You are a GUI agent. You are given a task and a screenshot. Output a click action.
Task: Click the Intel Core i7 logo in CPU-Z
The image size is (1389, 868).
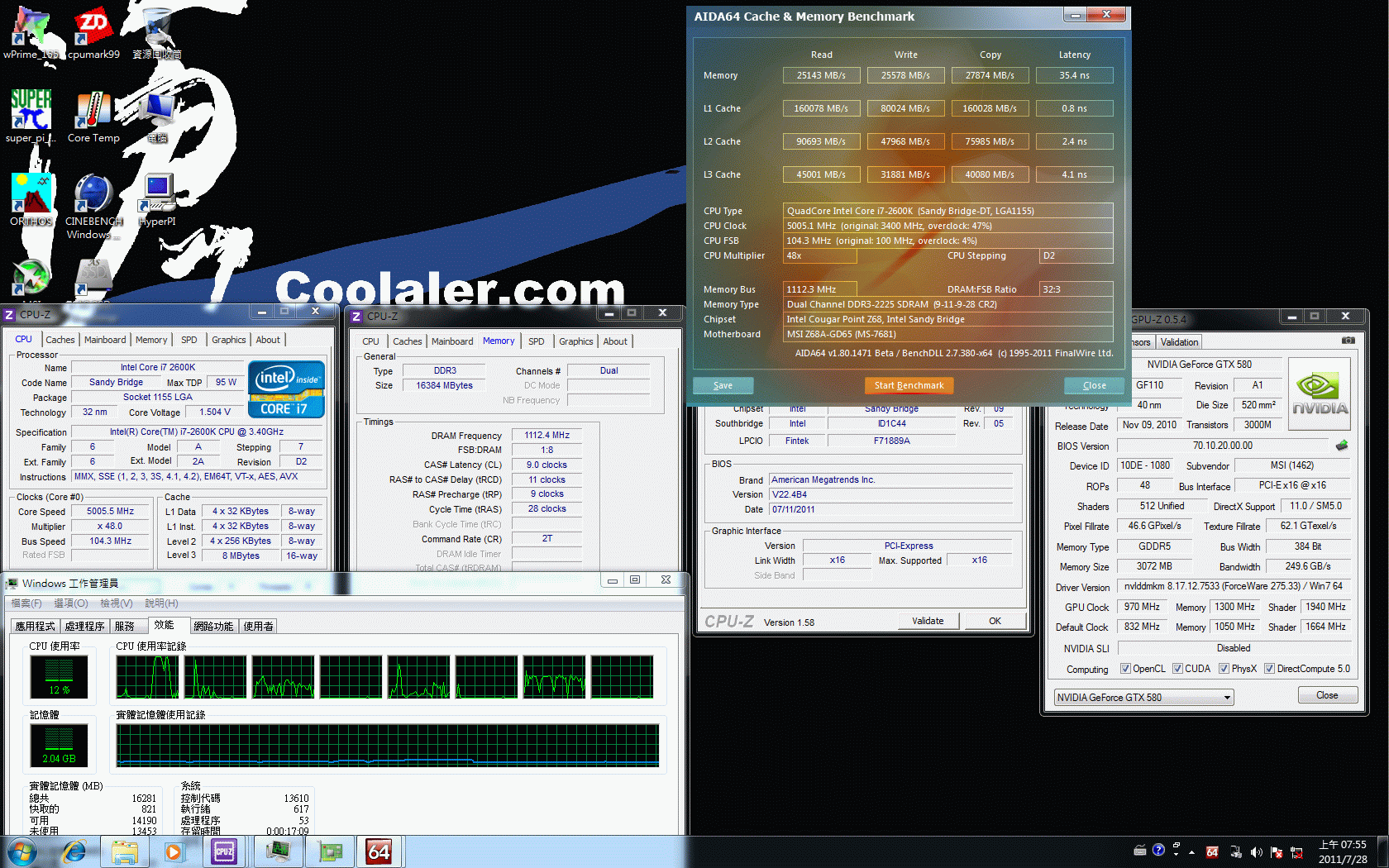pos(286,389)
